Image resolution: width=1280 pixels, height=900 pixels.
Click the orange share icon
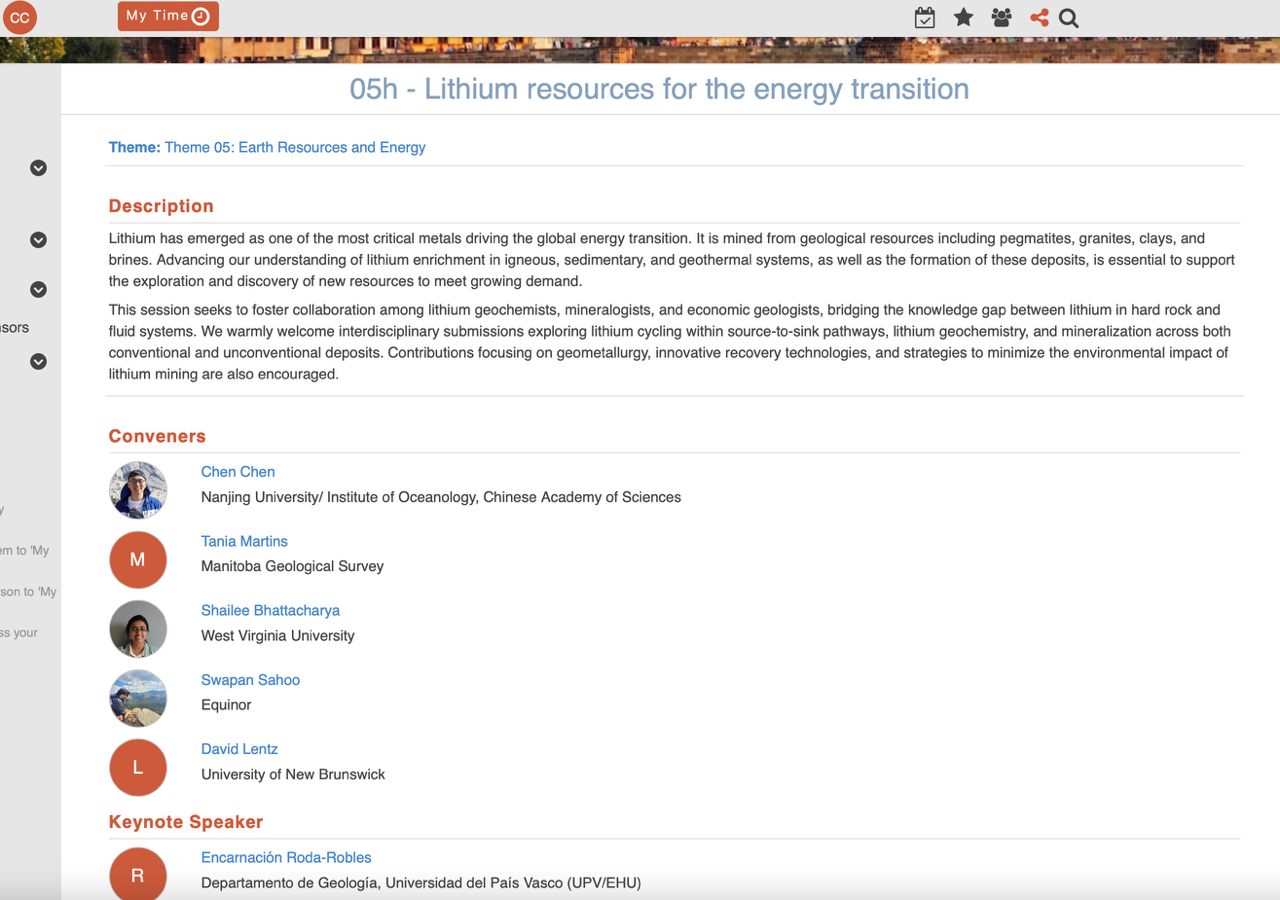tap(1039, 18)
